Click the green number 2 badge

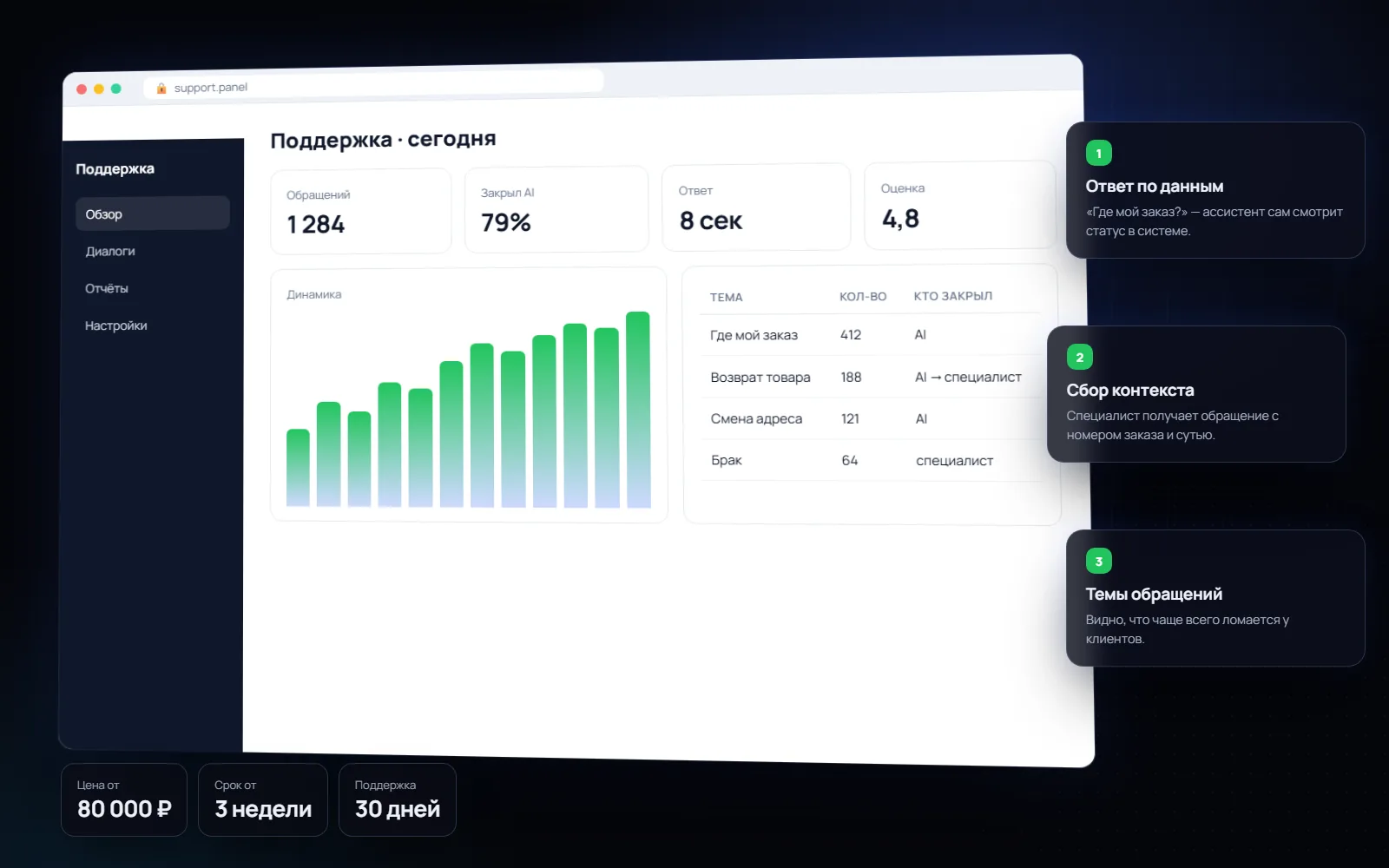[x=1079, y=358]
